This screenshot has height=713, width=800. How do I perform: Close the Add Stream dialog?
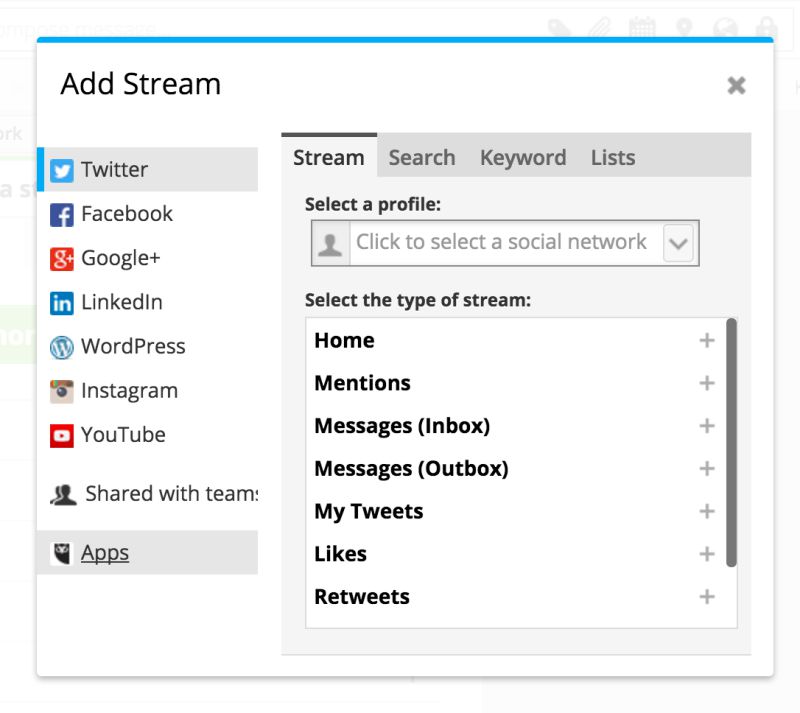pyautogui.click(x=736, y=85)
